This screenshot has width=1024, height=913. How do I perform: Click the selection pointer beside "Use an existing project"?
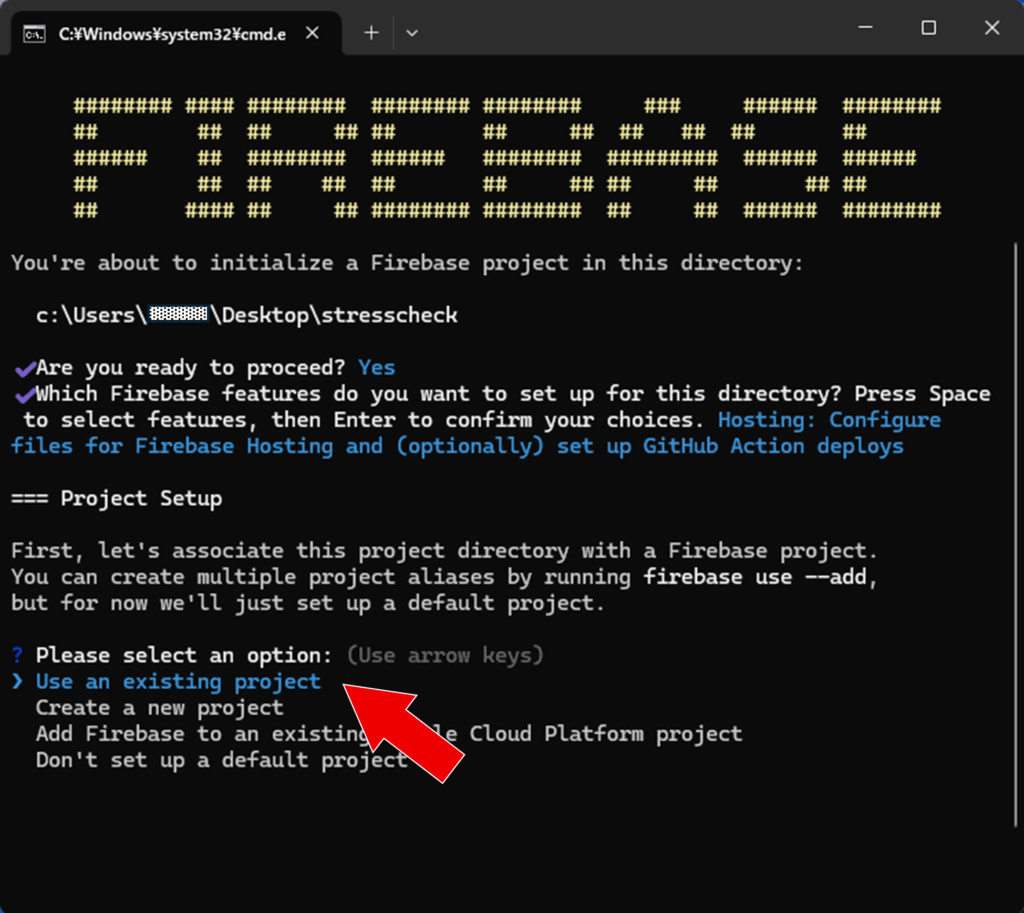tap(18, 681)
